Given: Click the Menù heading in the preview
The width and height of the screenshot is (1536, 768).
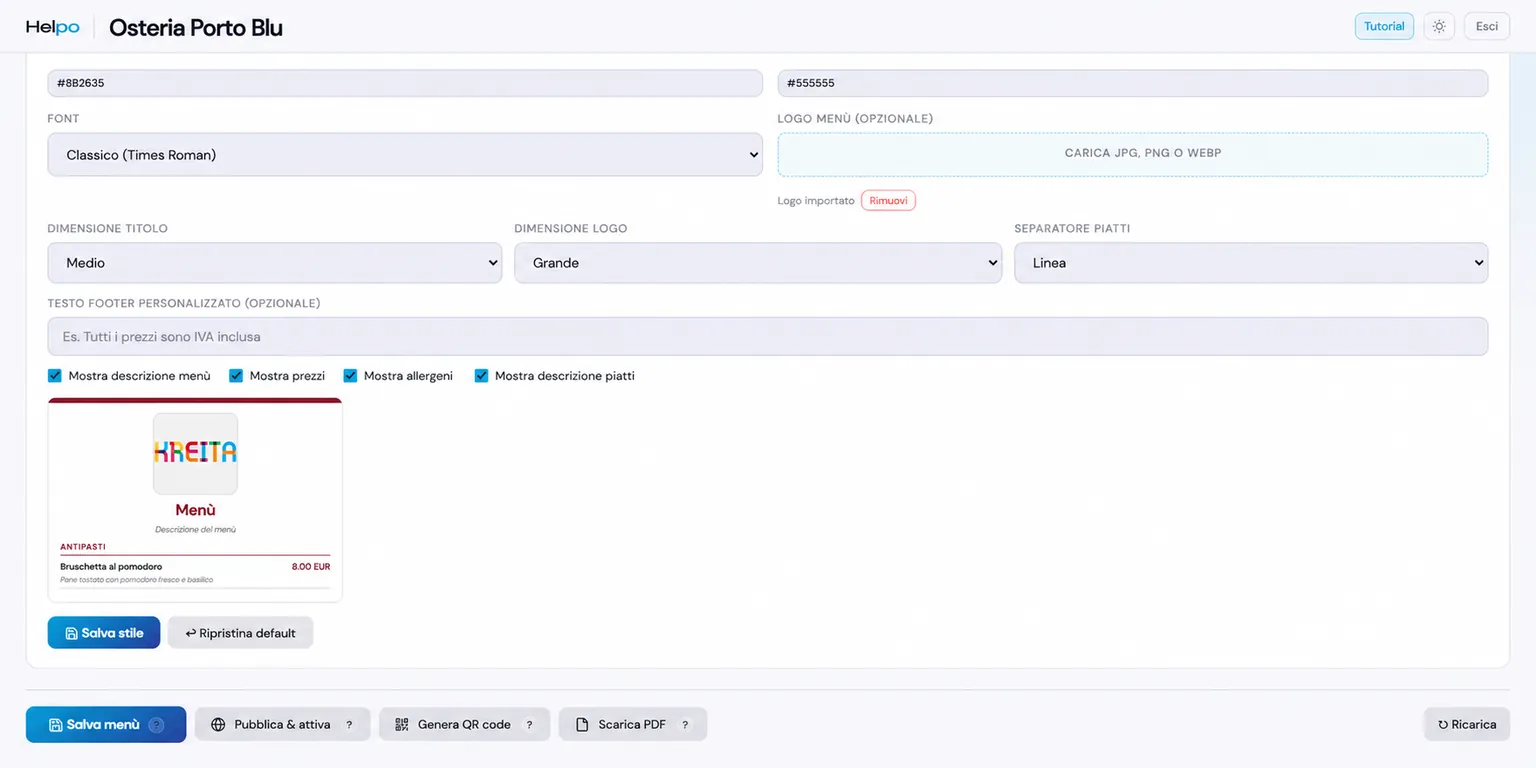Looking at the screenshot, I should 195,510.
